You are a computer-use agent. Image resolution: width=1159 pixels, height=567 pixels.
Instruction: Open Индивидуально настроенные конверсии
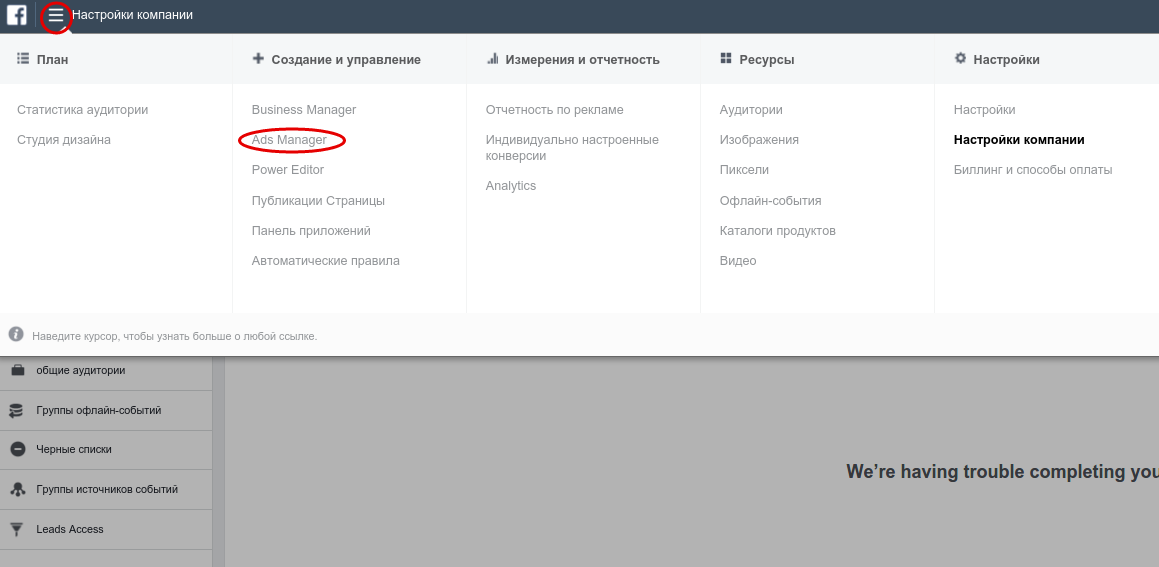coord(572,148)
